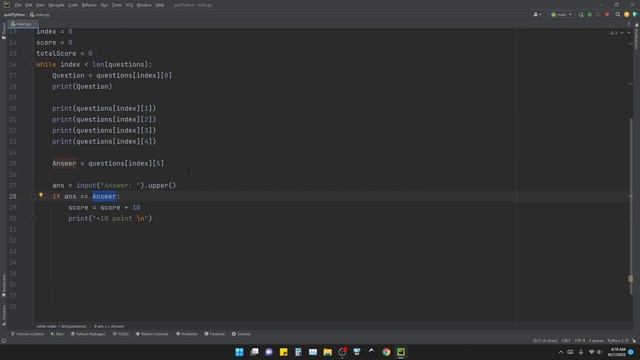The width and height of the screenshot is (640, 360).
Task: Click the taskbar clock and date
Action: click(x=617, y=352)
